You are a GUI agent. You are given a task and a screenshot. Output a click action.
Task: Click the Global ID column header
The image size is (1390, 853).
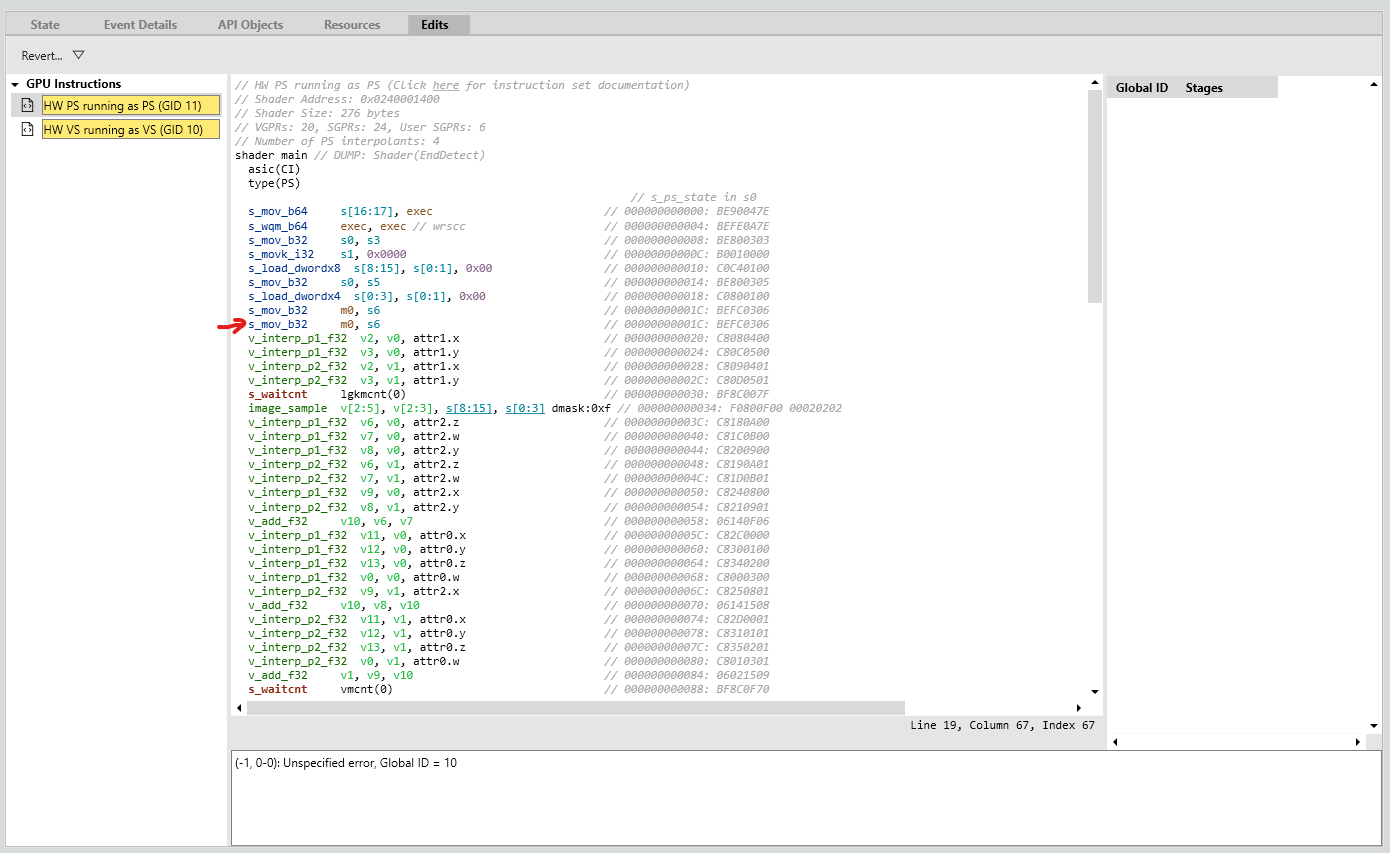pos(1142,88)
